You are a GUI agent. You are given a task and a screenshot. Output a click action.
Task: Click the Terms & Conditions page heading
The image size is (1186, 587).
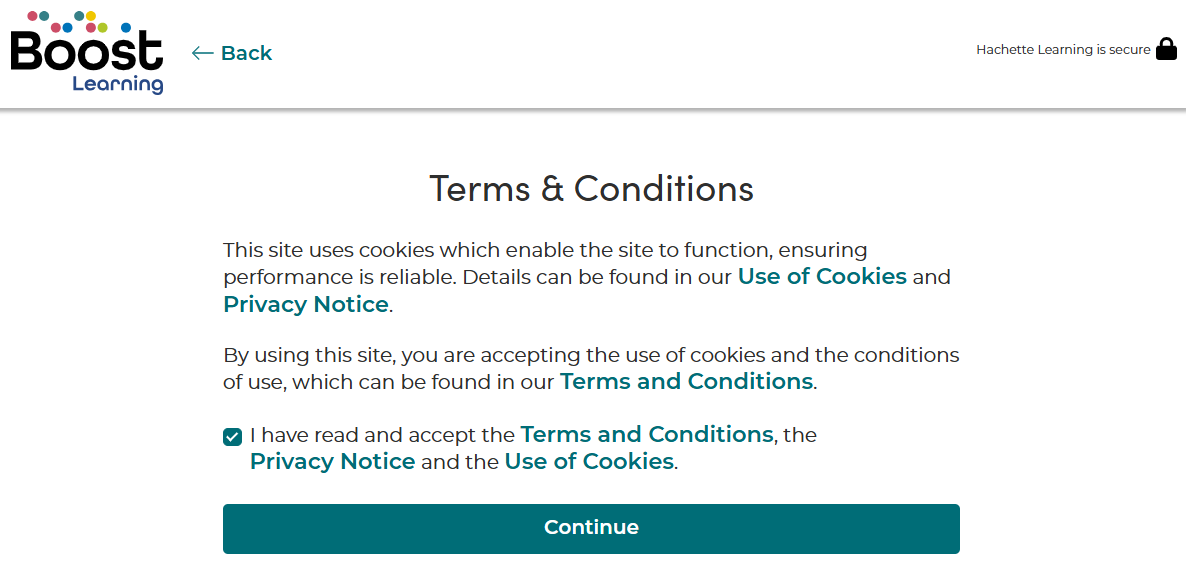591,188
